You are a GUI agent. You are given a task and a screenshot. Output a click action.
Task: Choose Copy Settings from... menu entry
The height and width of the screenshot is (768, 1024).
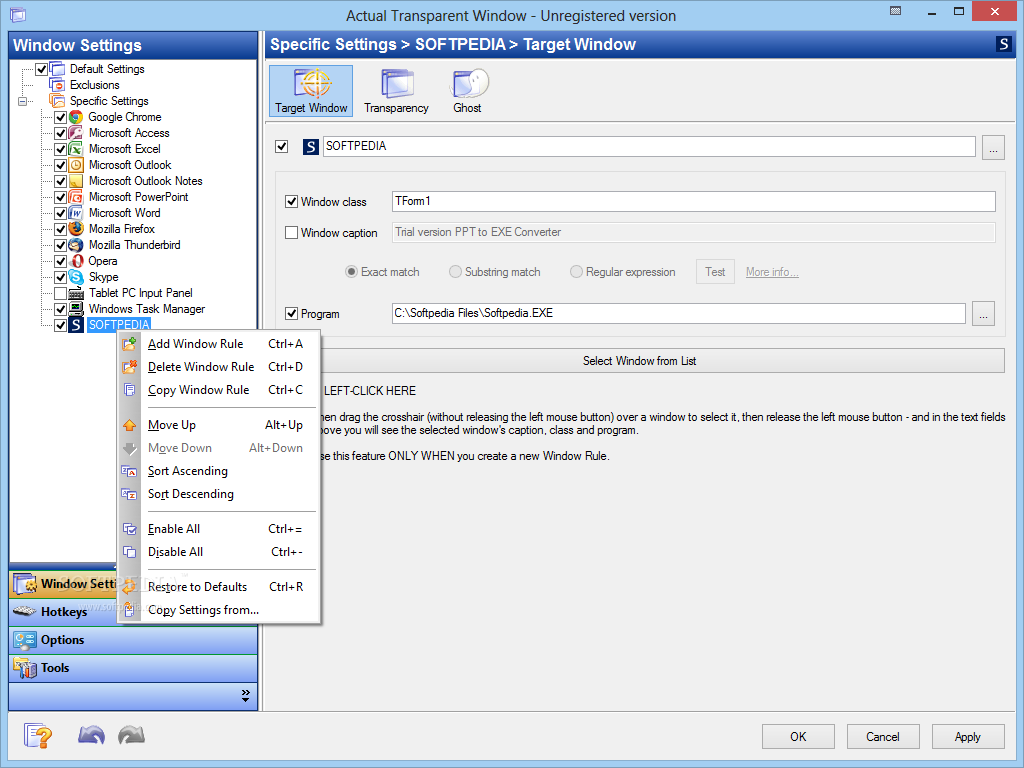click(219, 609)
